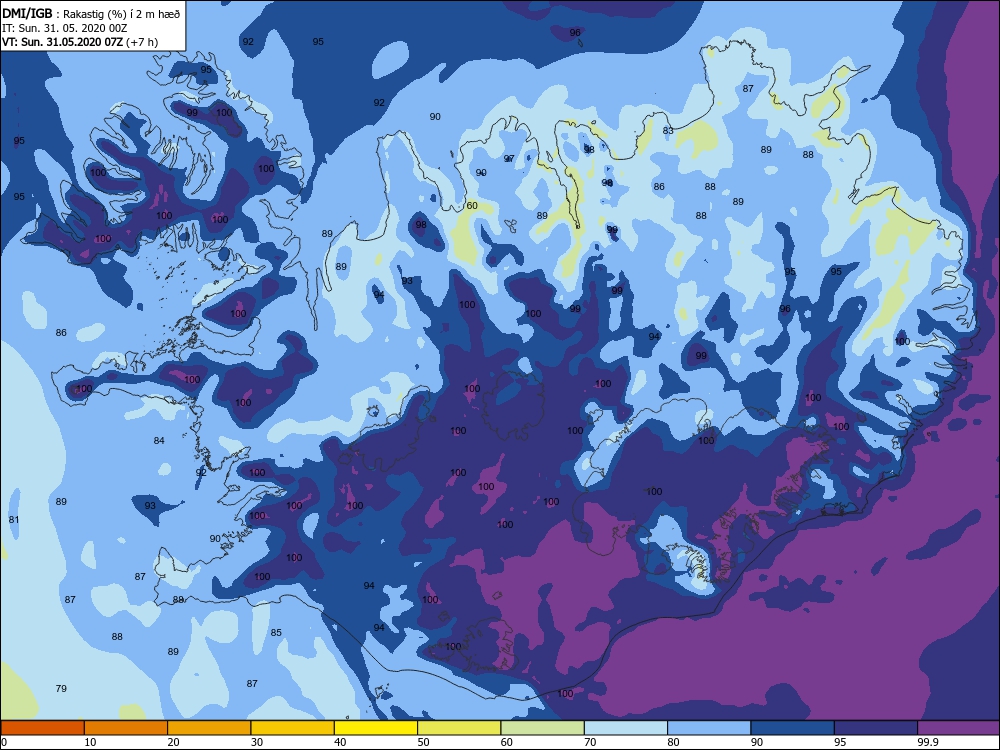Select the '81' humidity value on the map
Image resolution: width=1000 pixels, height=750 pixels.
click(14, 520)
